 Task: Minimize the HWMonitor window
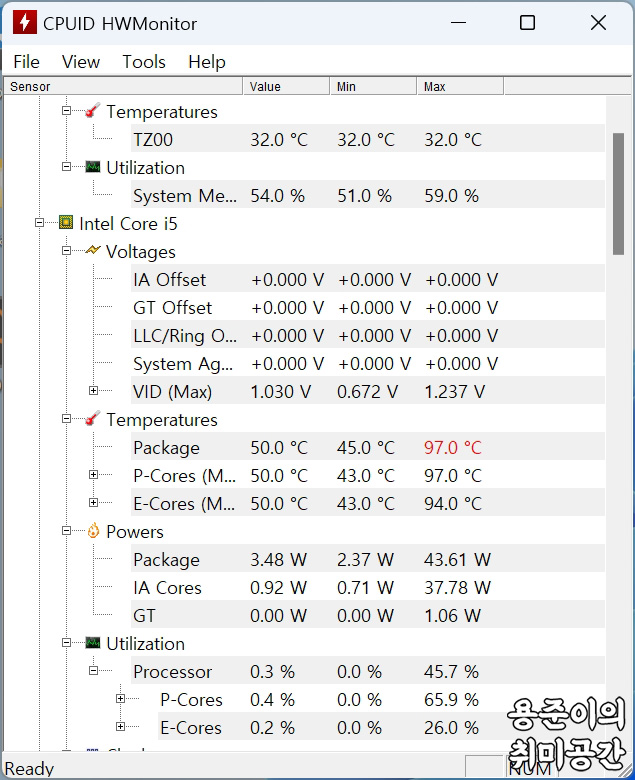[458, 23]
